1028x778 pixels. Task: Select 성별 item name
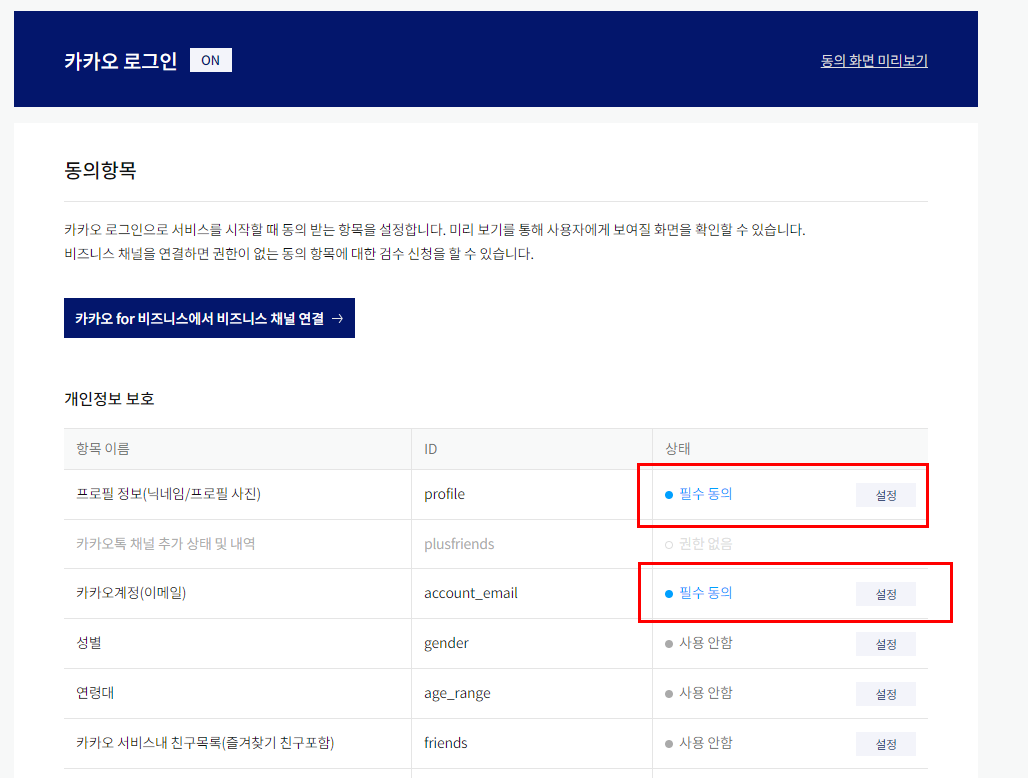(x=89, y=642)
